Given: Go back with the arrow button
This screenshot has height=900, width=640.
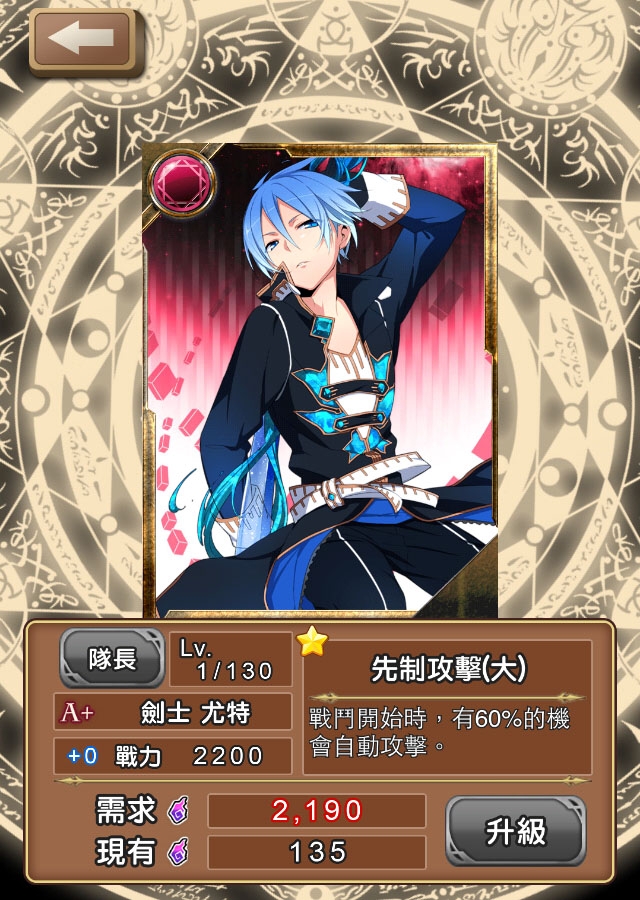Looking at the screenshot, I should 84,40.
